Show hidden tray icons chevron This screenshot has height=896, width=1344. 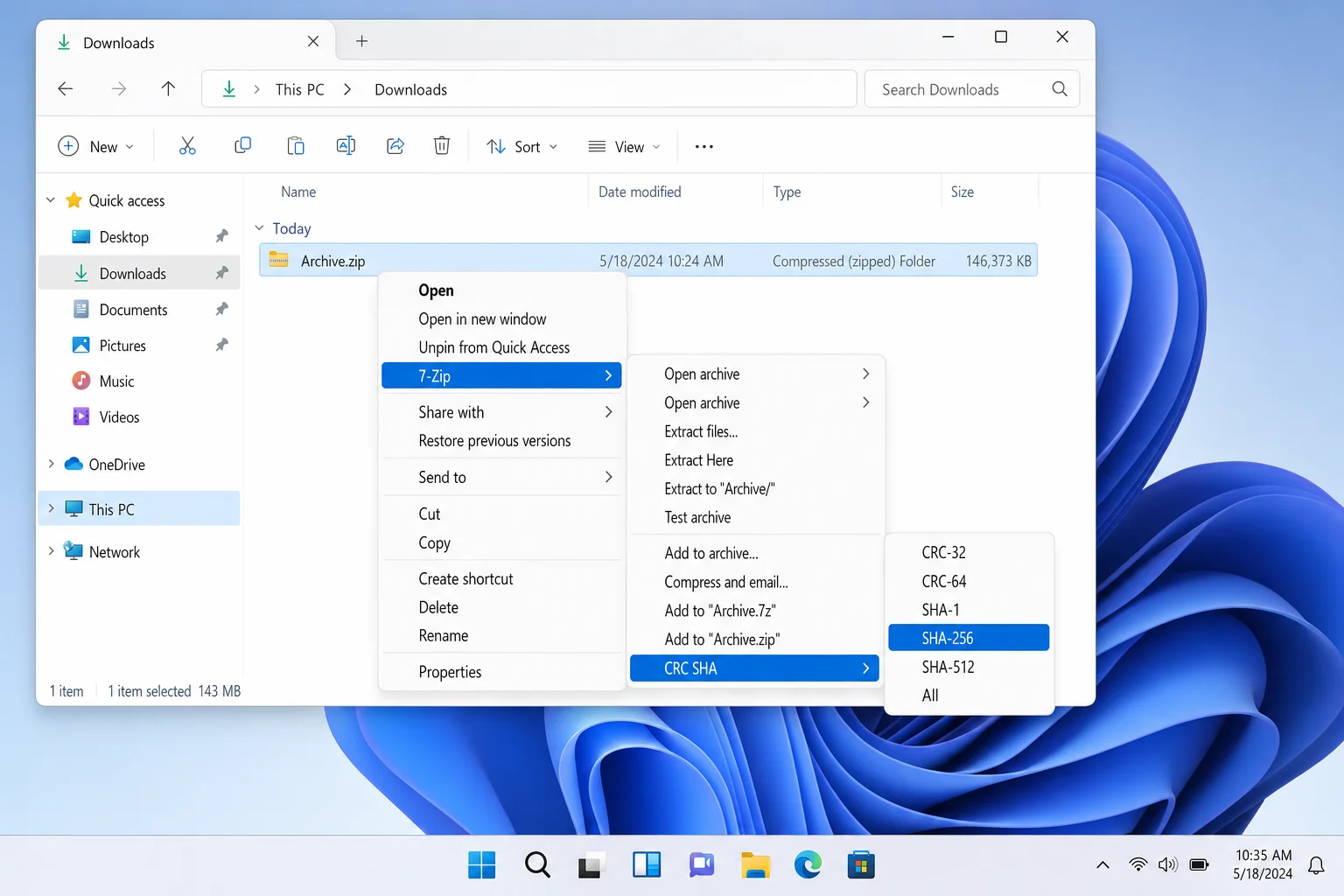click(1102, 865)
